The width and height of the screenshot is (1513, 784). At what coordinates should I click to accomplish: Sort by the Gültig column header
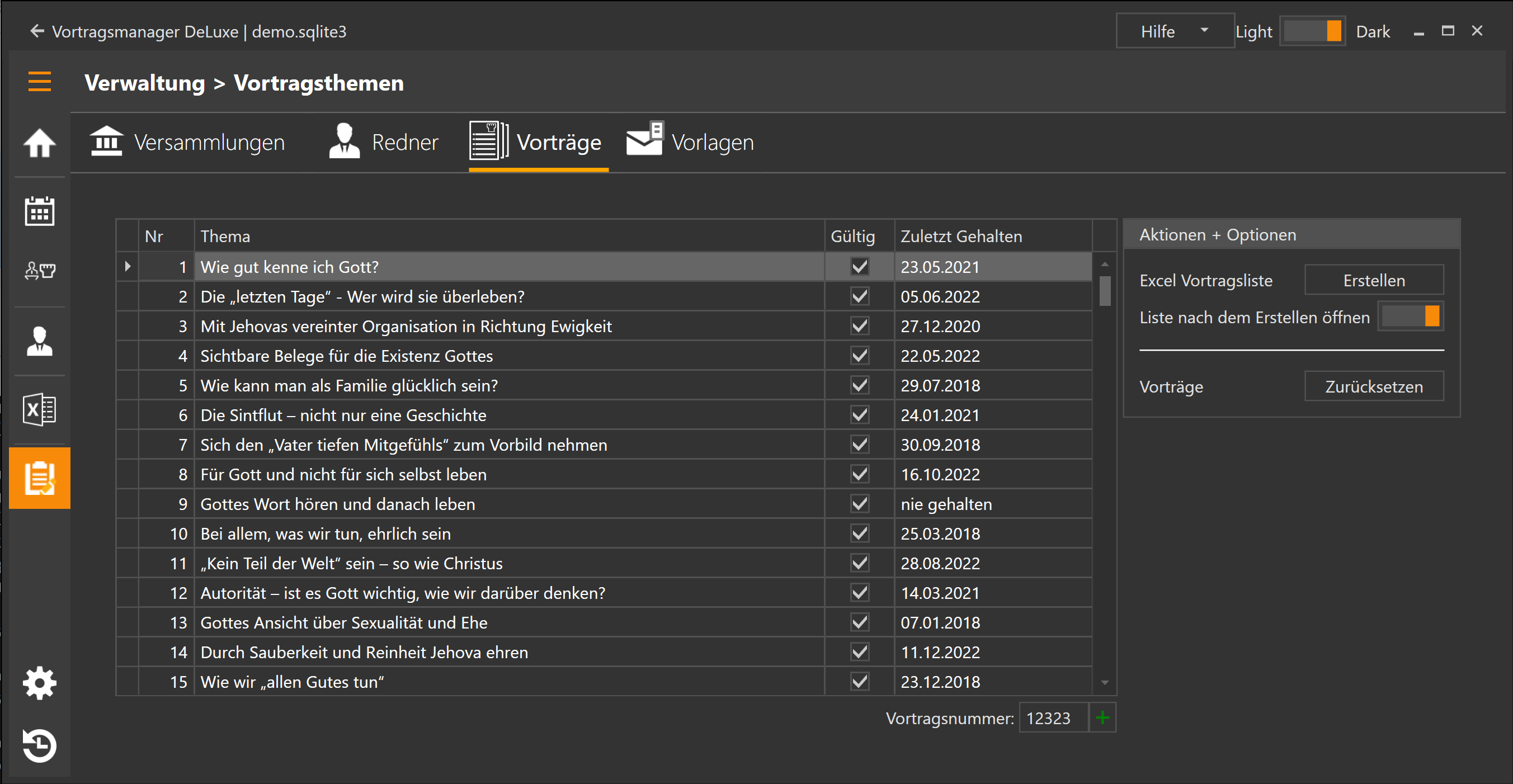coord(859,236)
